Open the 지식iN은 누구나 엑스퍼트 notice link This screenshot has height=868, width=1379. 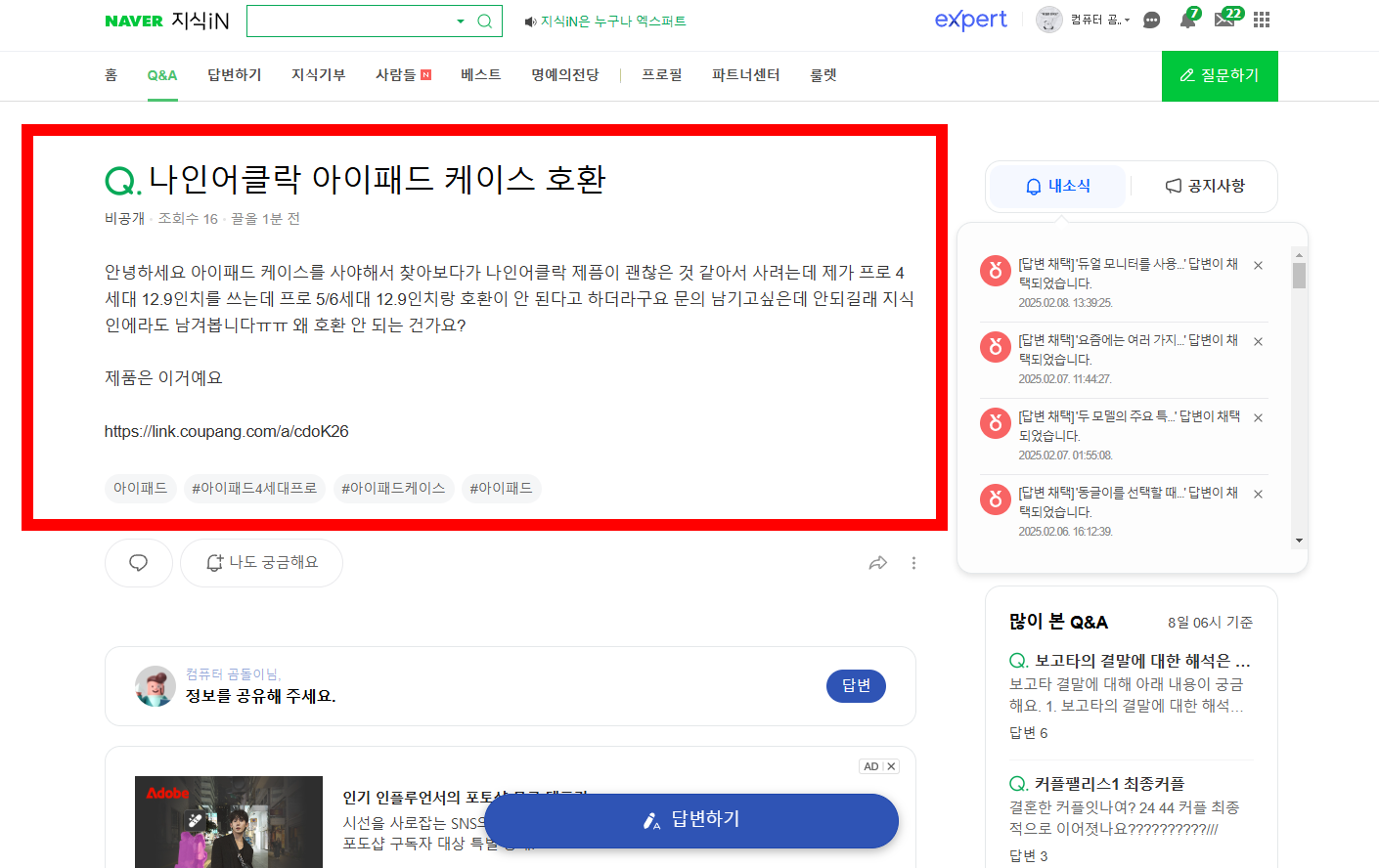pyautogui.click(x=613, y=22)
